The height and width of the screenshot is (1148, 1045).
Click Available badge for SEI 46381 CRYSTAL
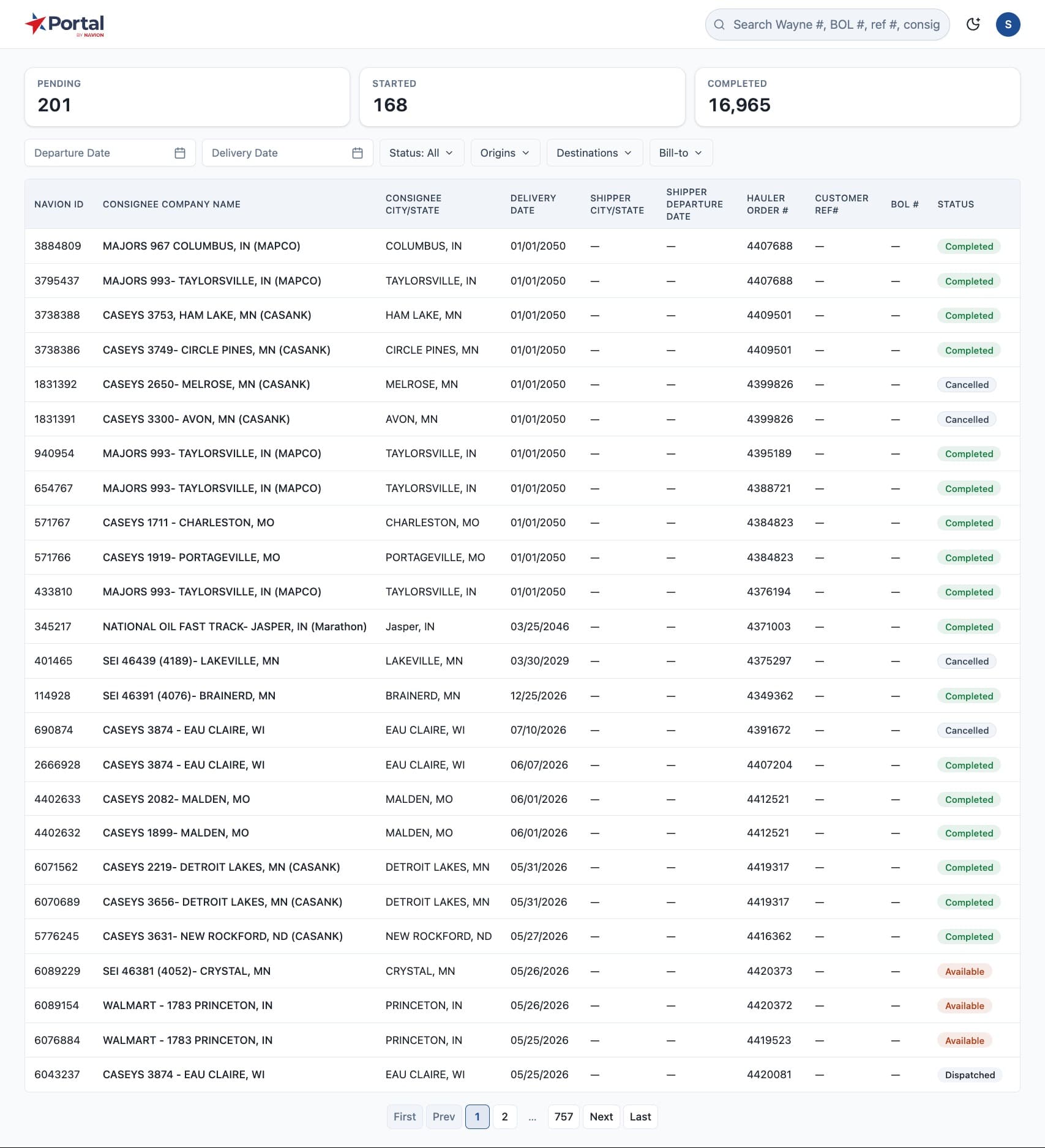[x=965, y=972]
